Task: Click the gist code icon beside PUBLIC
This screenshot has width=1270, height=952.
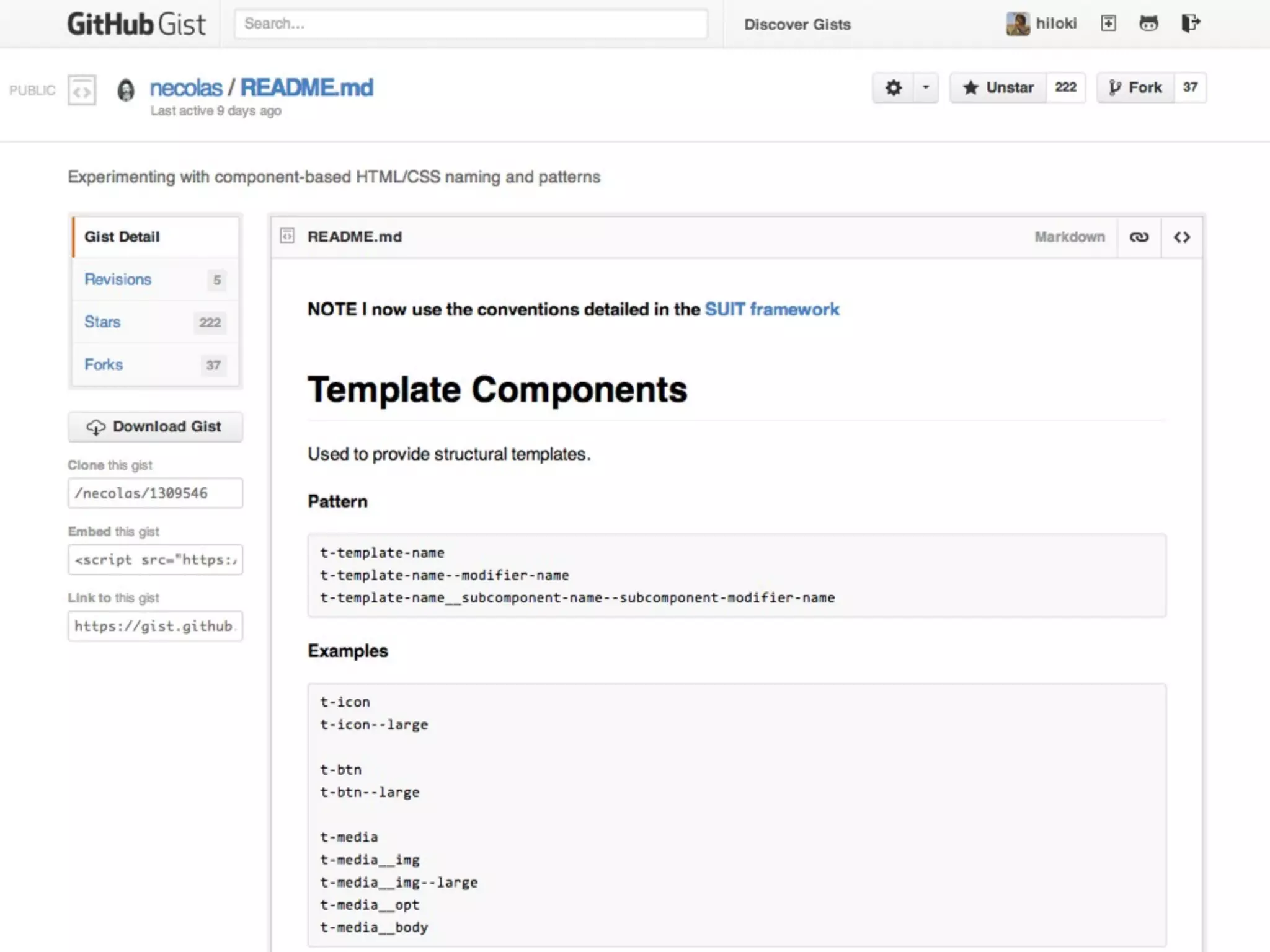Action: tap(82, 90)
